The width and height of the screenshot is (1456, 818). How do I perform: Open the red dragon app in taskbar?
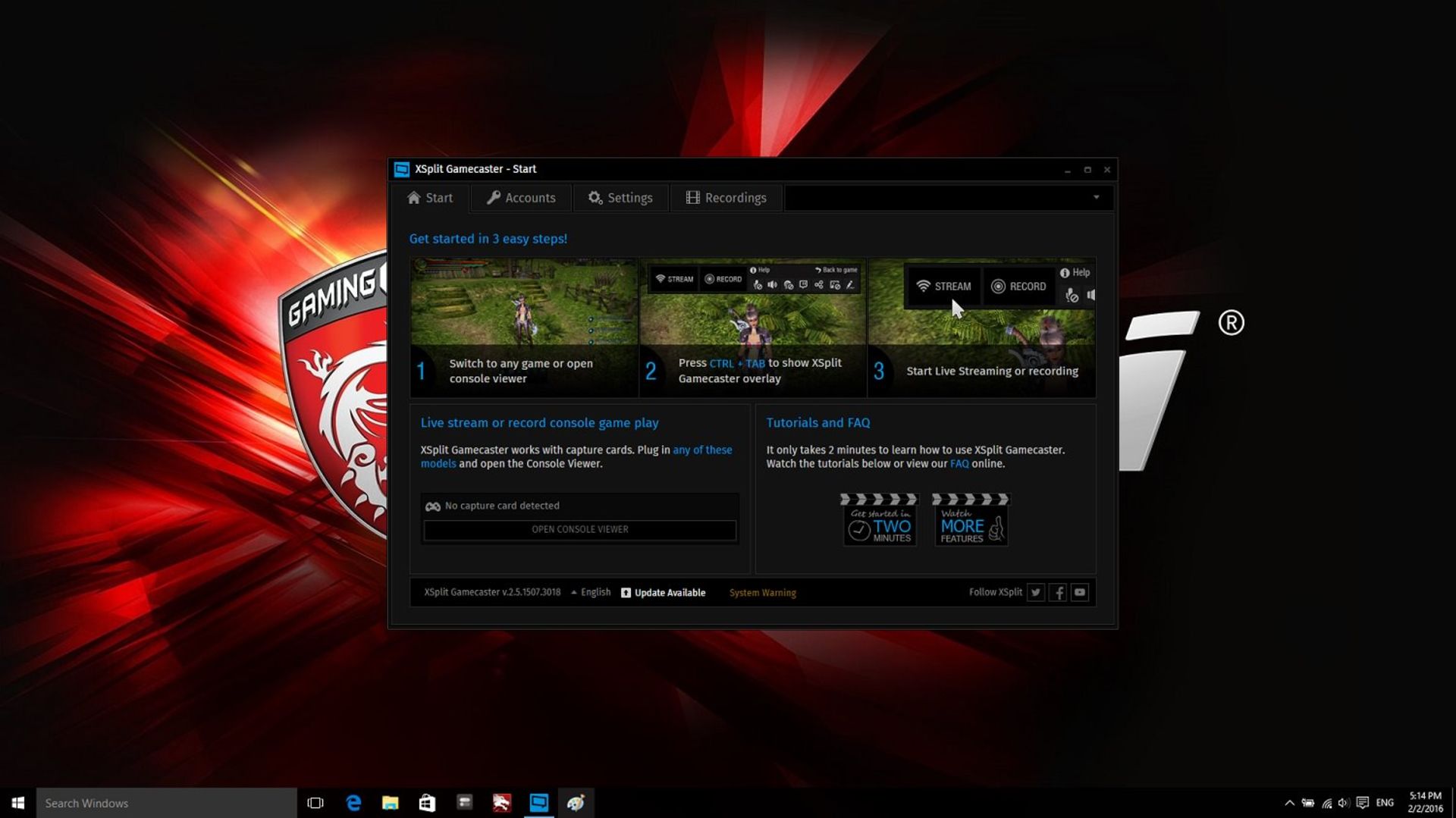tap(501, 803)
